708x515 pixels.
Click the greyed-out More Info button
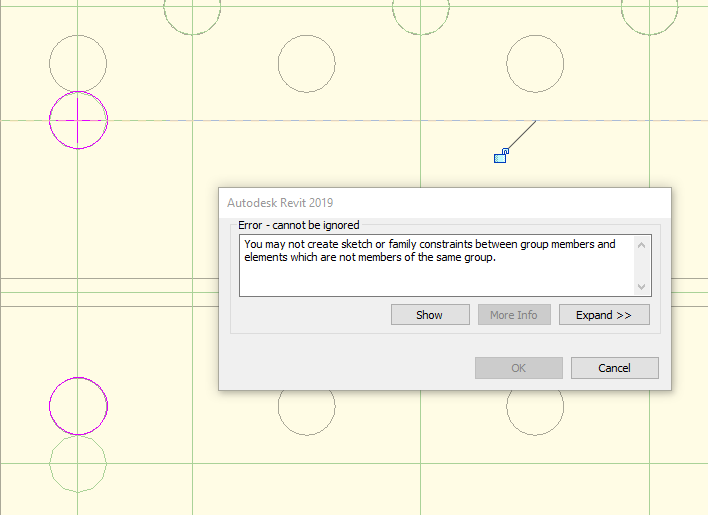(x=514, y=315)
